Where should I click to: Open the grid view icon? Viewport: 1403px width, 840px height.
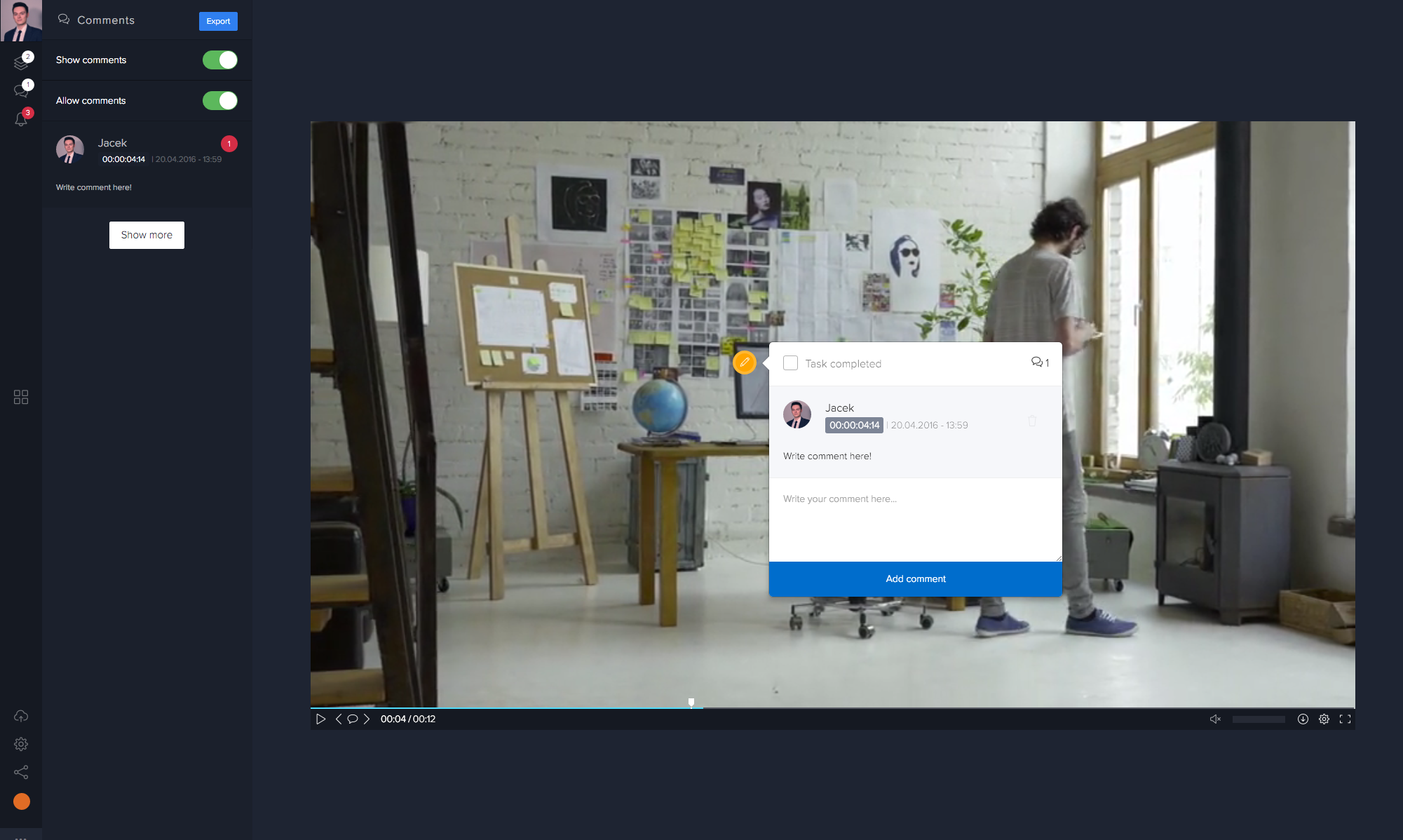click(21, 397)
